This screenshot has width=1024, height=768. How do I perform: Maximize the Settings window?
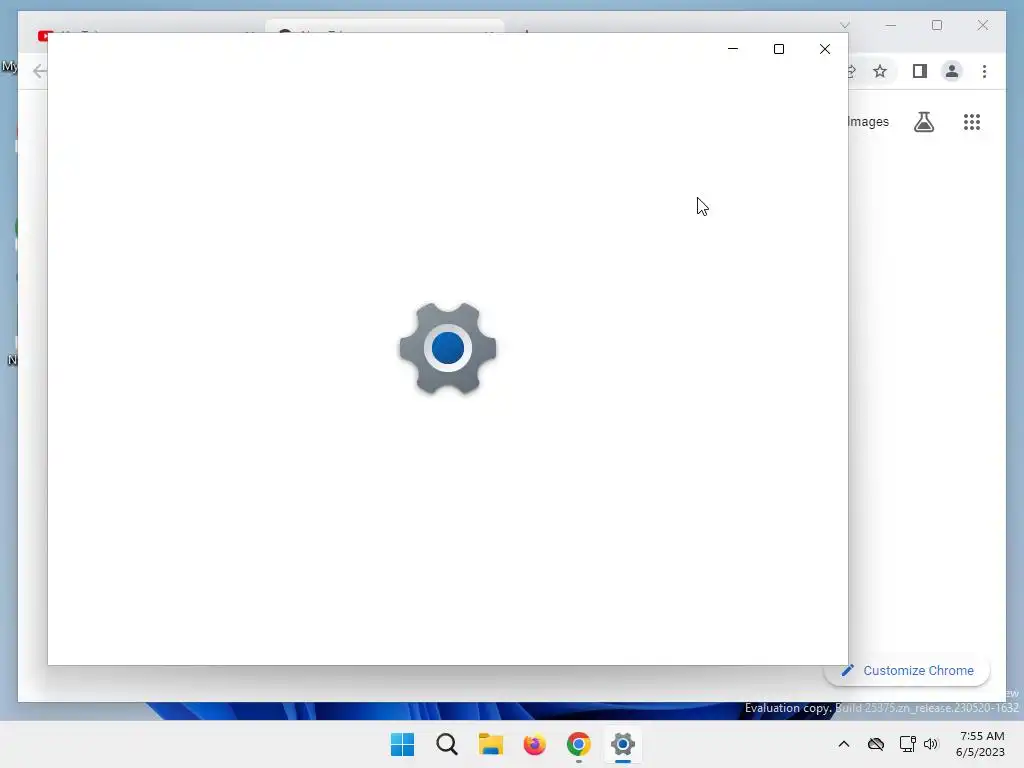tap(778, 49)
